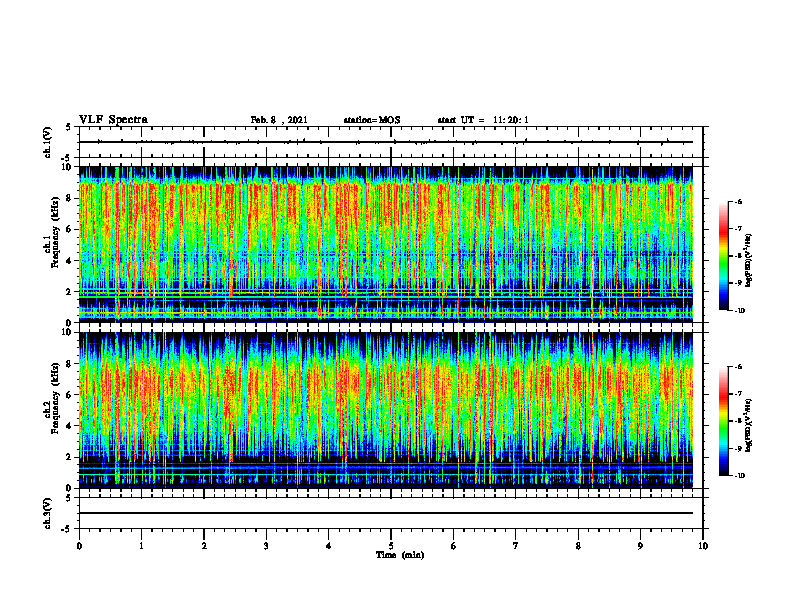792x612 pixels.
Task: Click the "-6" label on ch.1 color bar
Action: click(x=738, y=202)
